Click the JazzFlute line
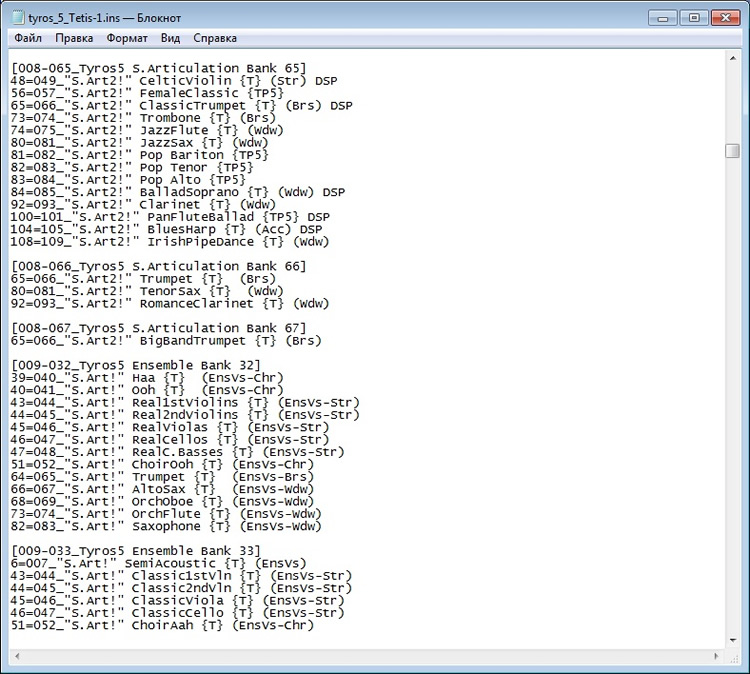The width and height of the screenshot is (750, 674). click(147, 131)
